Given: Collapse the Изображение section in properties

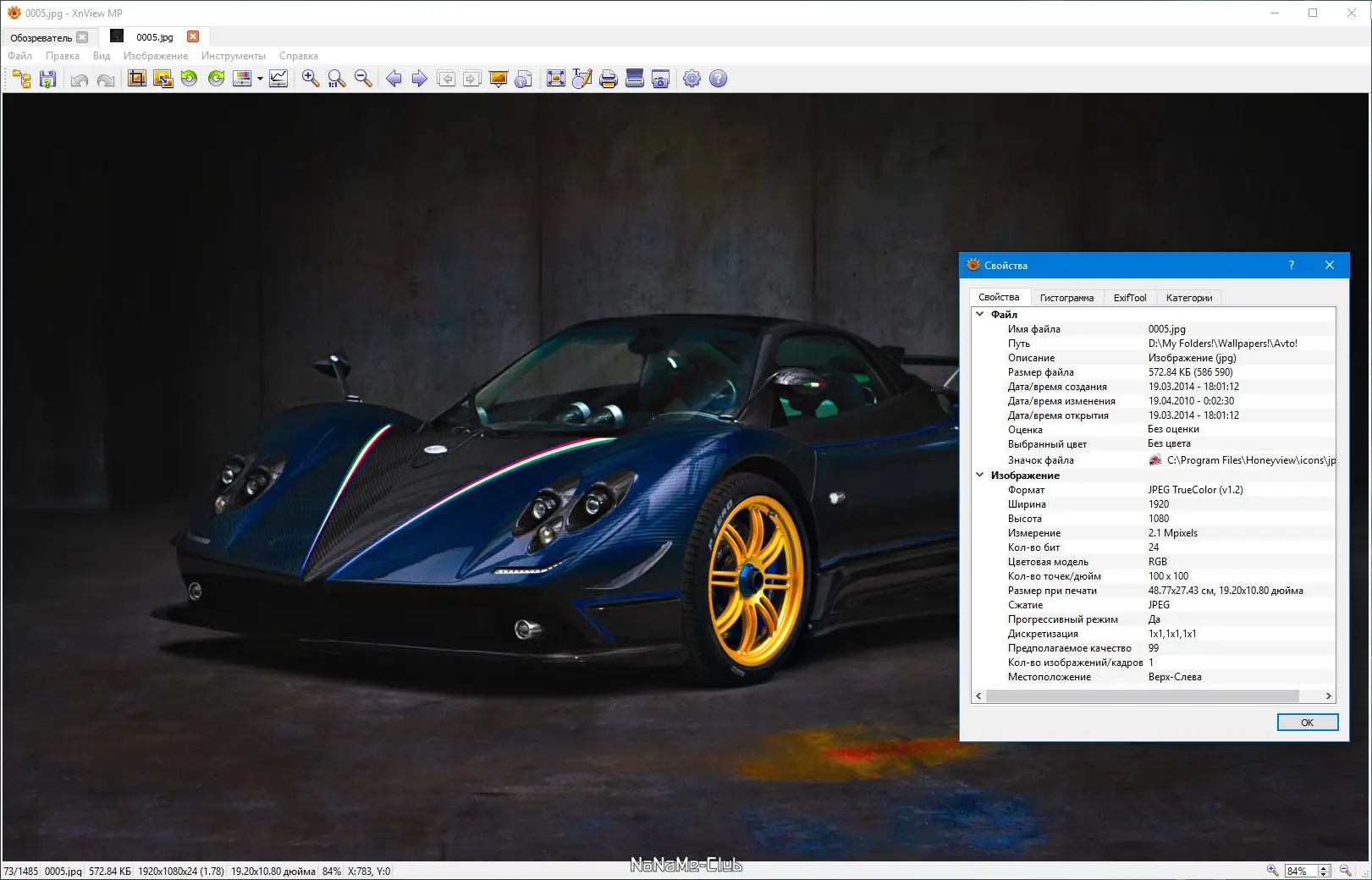Looking at the screenshot, I should [980, 476].
